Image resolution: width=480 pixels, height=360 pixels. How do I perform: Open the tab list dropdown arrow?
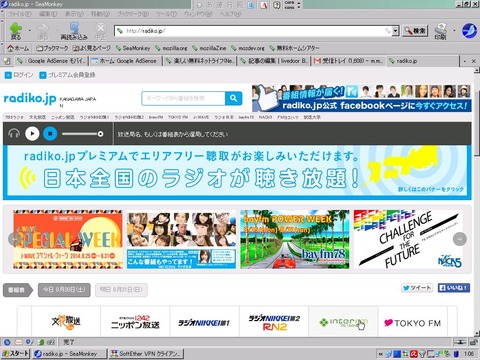click(x=465, y=61)
